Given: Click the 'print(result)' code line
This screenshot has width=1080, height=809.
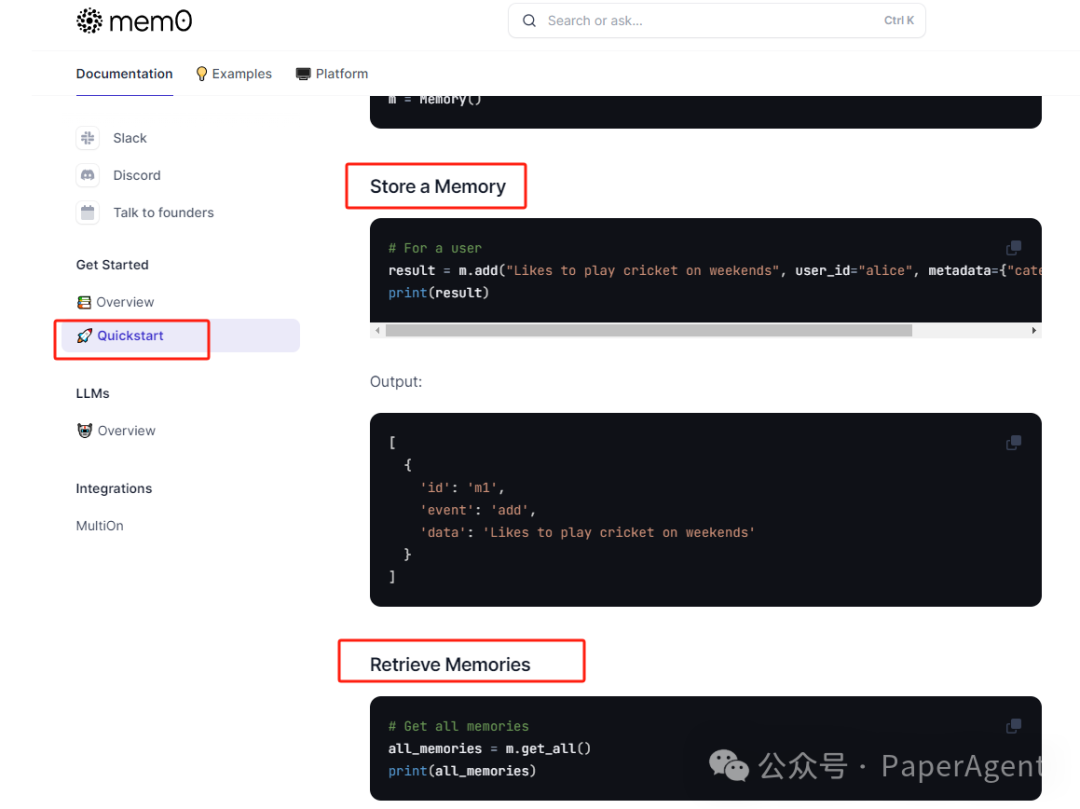Looking at the screenshot, I should (438, 293).
